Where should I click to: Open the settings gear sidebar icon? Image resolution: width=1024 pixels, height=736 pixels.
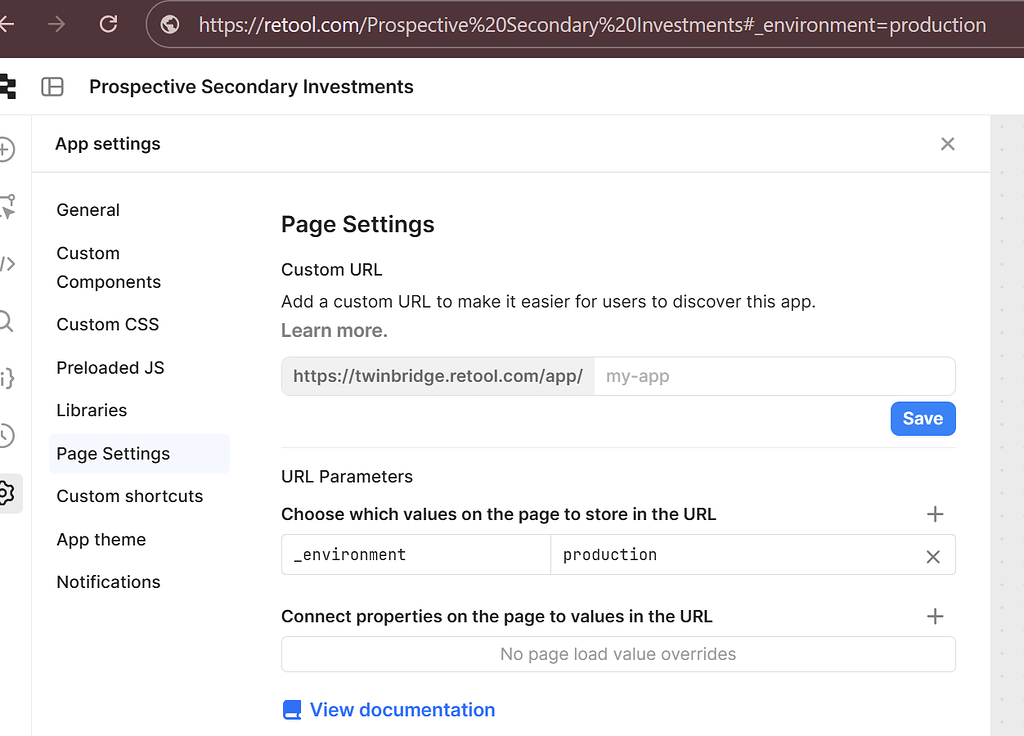8,493
